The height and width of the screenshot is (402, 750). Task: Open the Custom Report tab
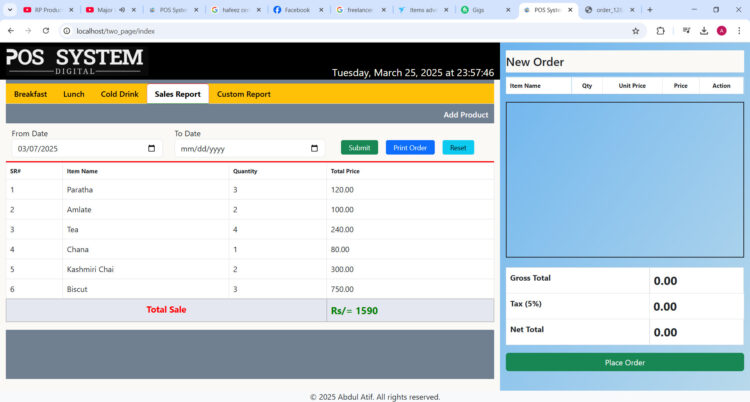click(244, 94)
